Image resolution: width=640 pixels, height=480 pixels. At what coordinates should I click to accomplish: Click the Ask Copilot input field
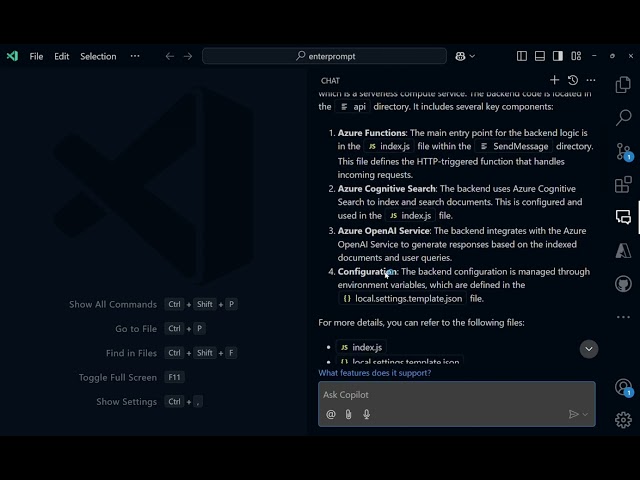click(456, 395)
